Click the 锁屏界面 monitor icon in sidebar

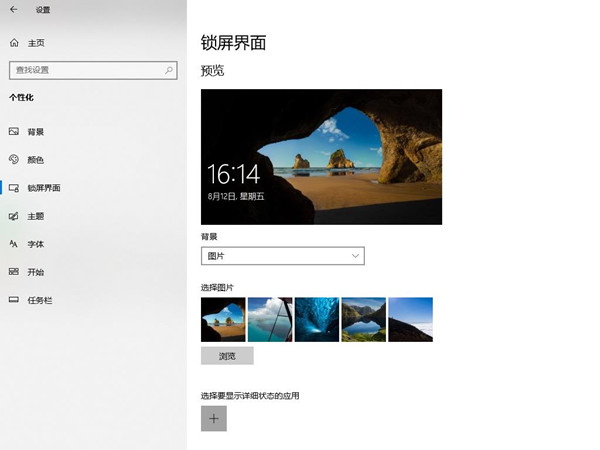[x=14, y=188]
